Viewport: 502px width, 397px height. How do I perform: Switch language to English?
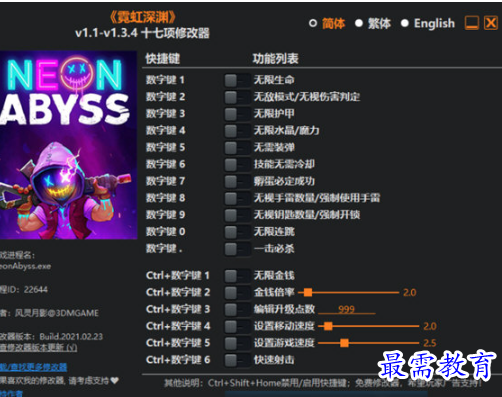coord(405,23)
